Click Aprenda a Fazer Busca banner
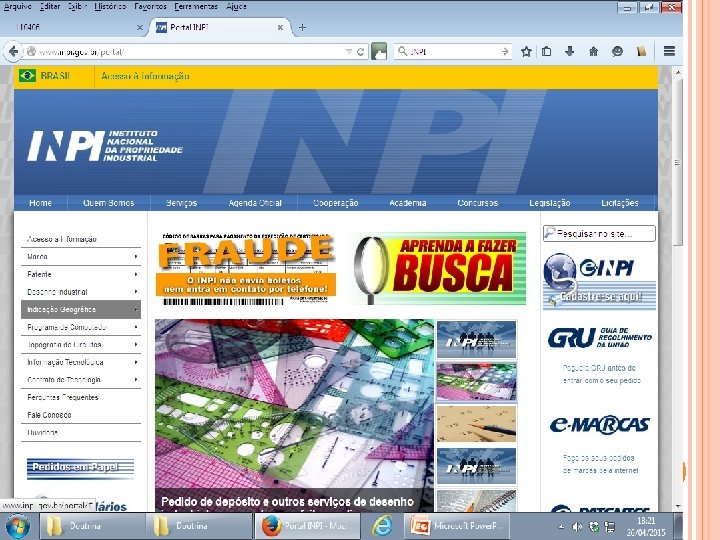 click(x=440, y=269)
